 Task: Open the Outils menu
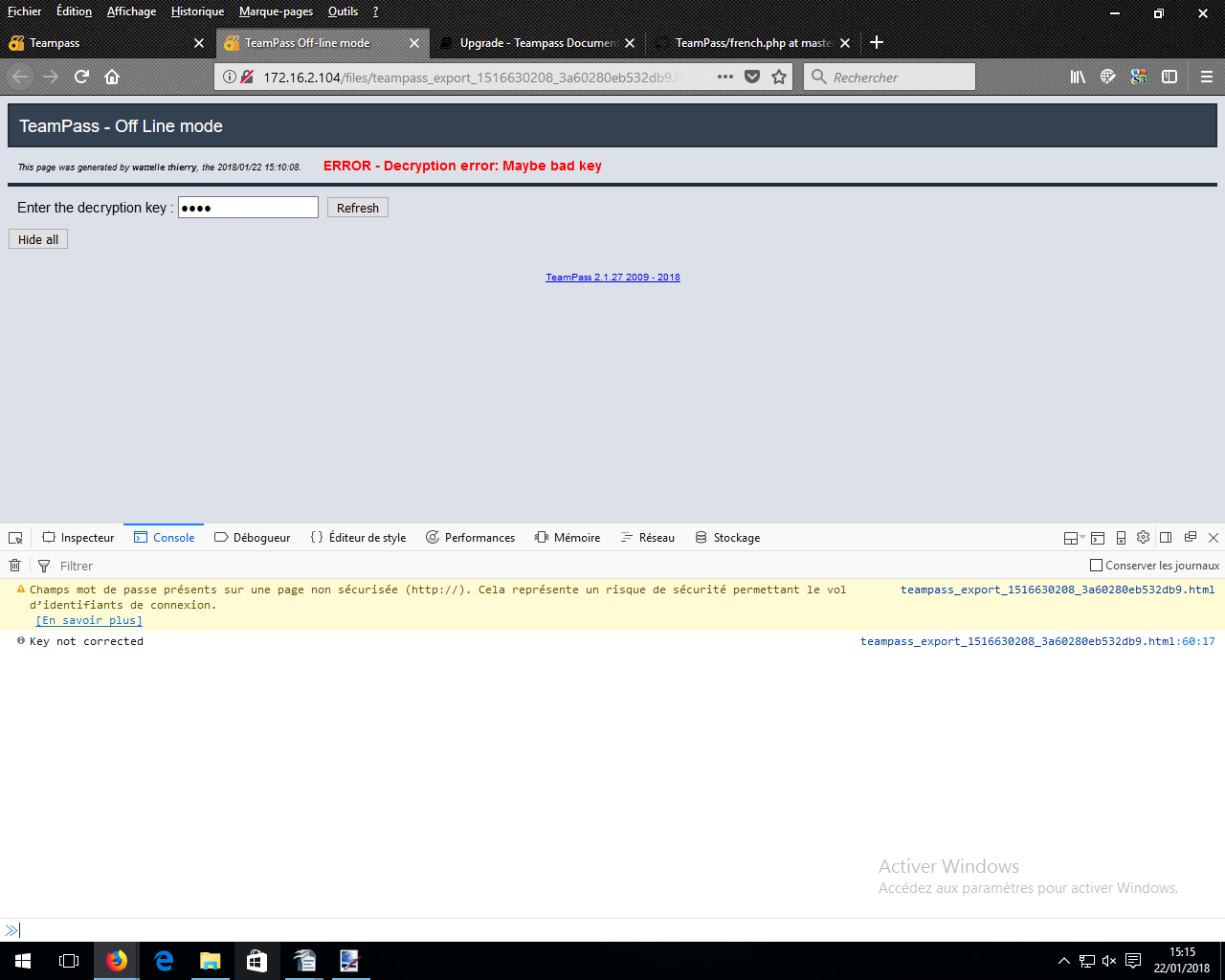click(x=342, y=11)
